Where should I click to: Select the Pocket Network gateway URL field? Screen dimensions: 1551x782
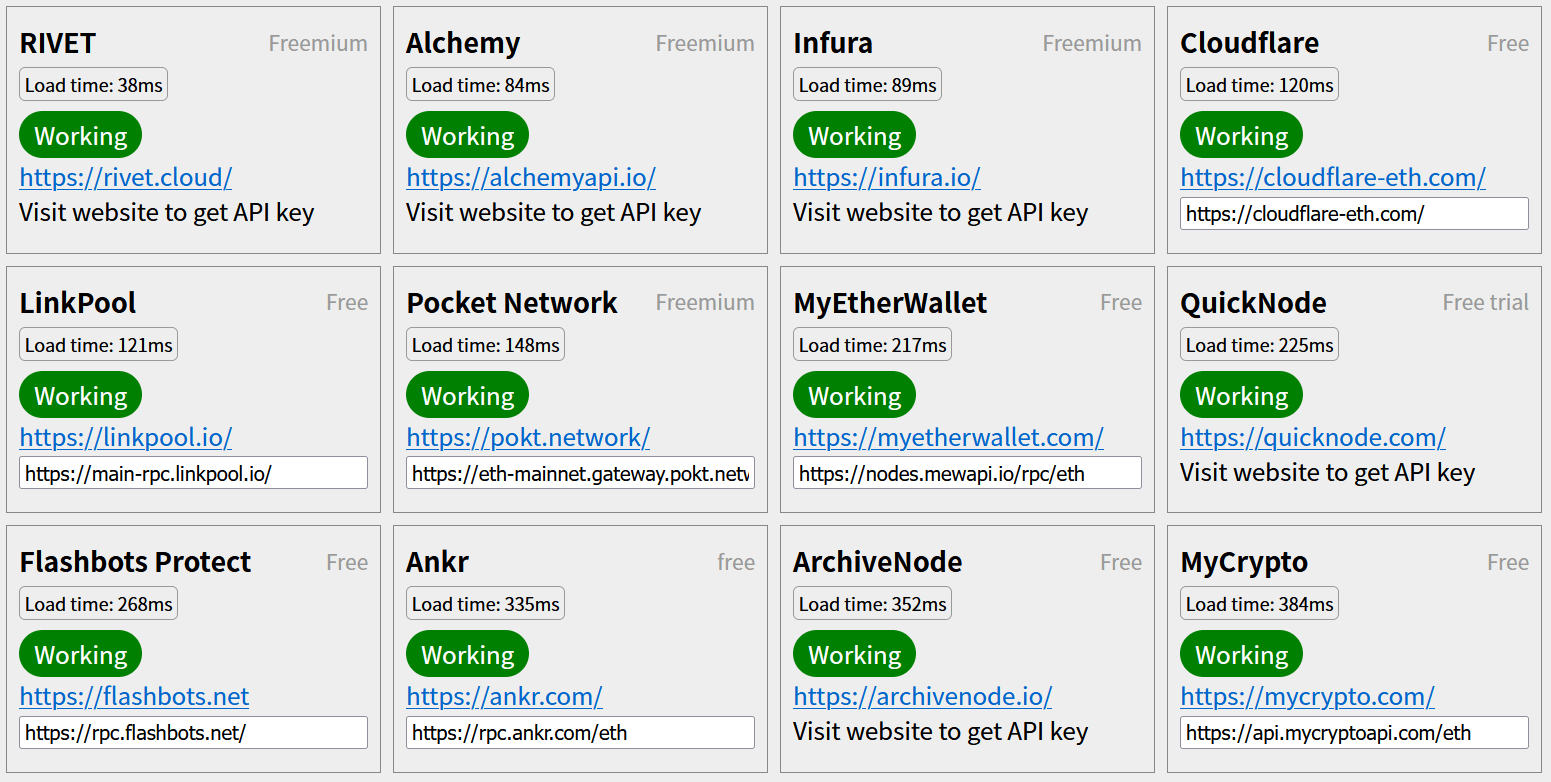(580, 473)
